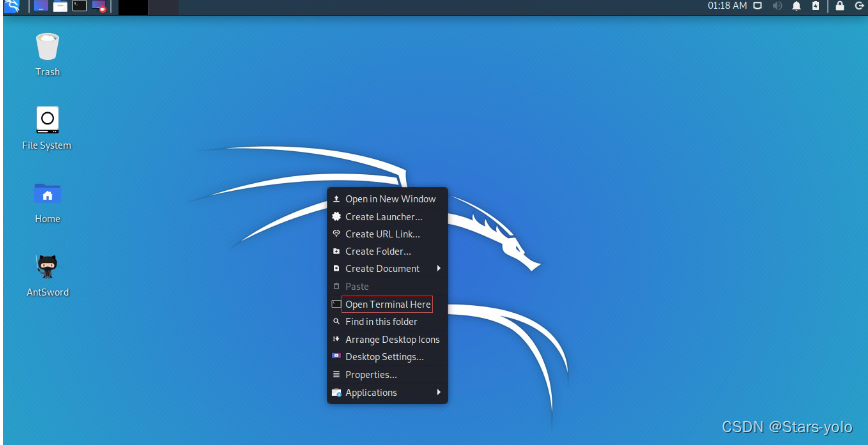Click the Show Desktop panel launcher
Screen dimensions: 868x445
(41, 6)
